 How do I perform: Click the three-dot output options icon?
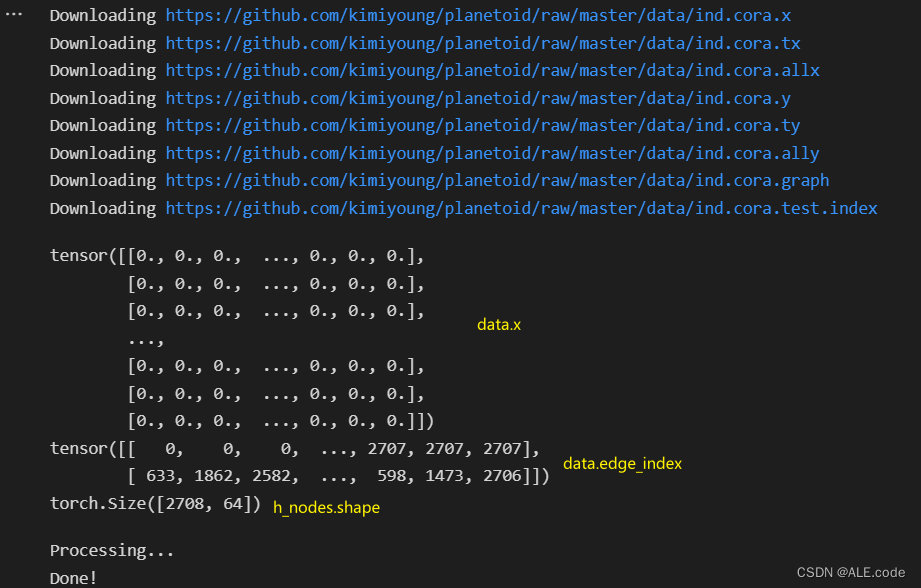[x=14, y=14]
